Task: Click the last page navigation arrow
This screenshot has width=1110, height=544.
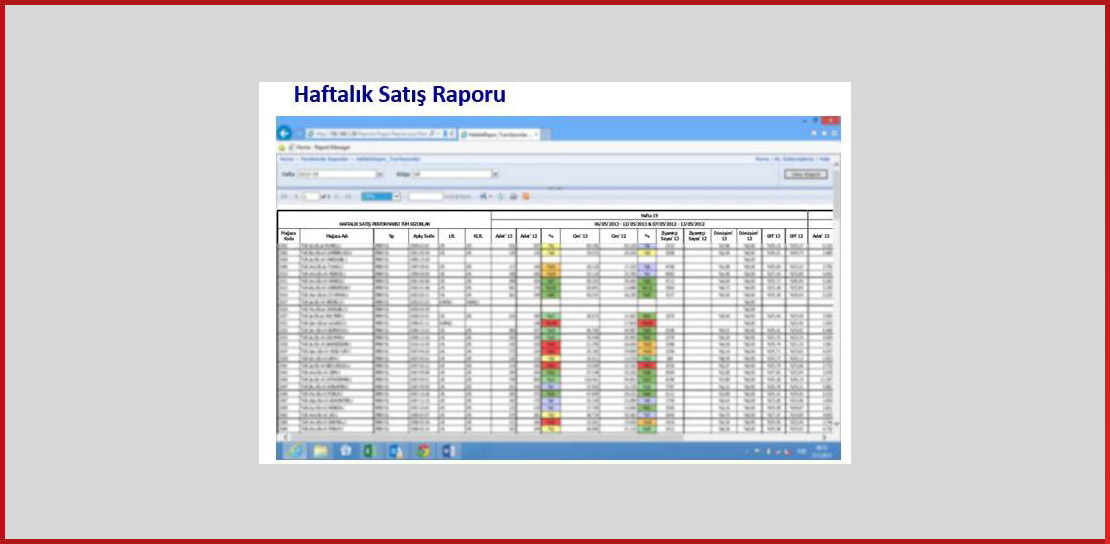Action: point(348,197)
